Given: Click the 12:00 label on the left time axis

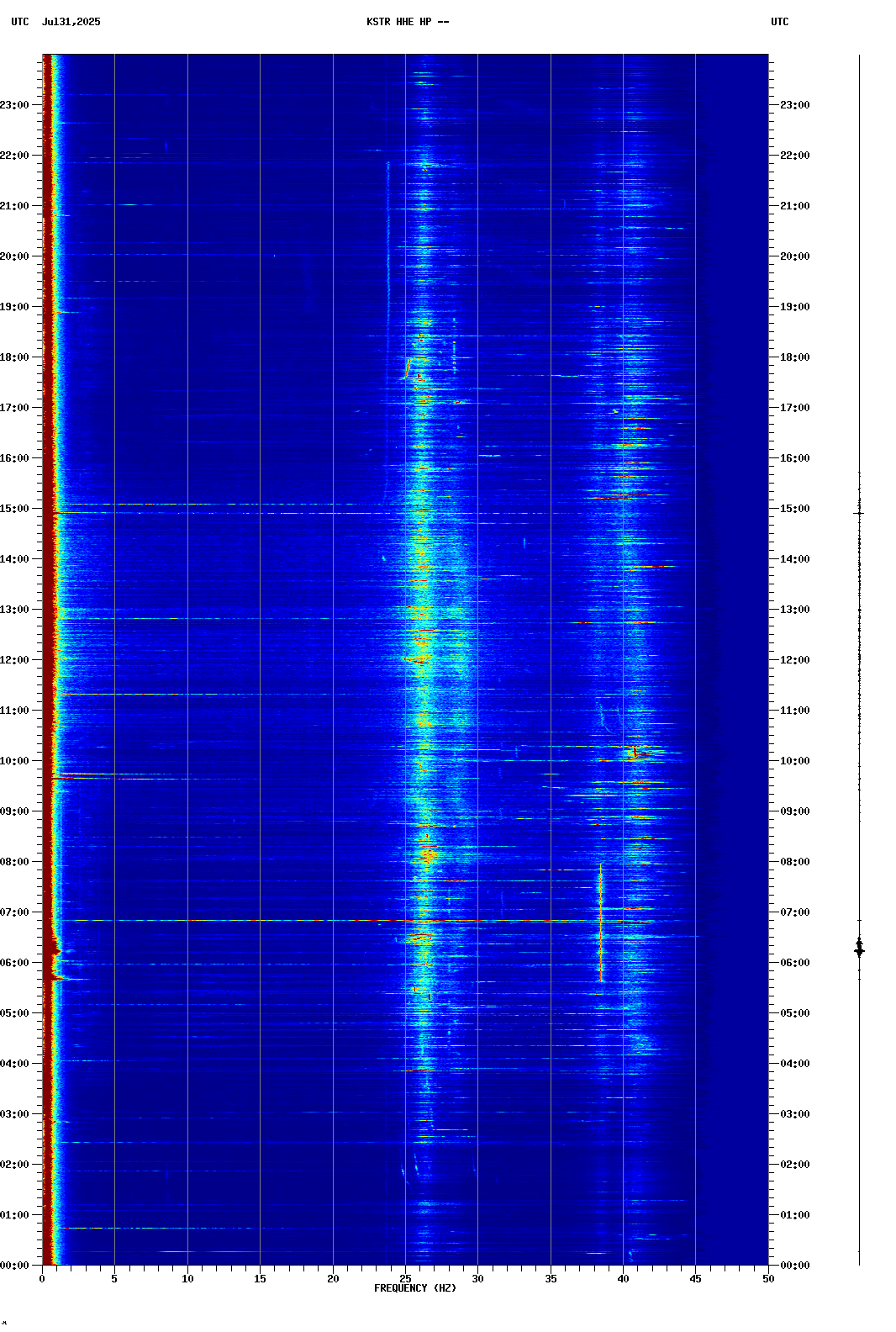Looking at the screenshot, I should 14,660.
